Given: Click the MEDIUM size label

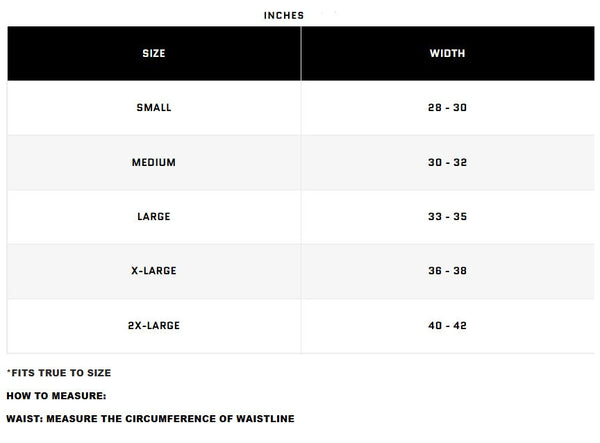Looking at the screenshot, I should tap(153, 162).
